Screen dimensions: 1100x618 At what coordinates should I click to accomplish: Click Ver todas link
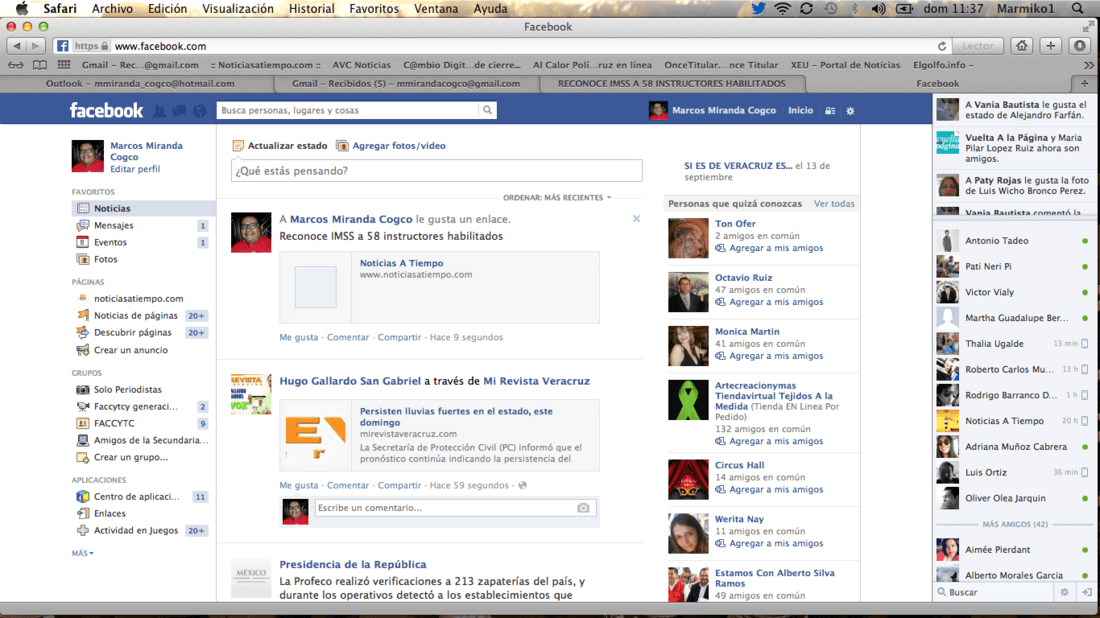834,203
